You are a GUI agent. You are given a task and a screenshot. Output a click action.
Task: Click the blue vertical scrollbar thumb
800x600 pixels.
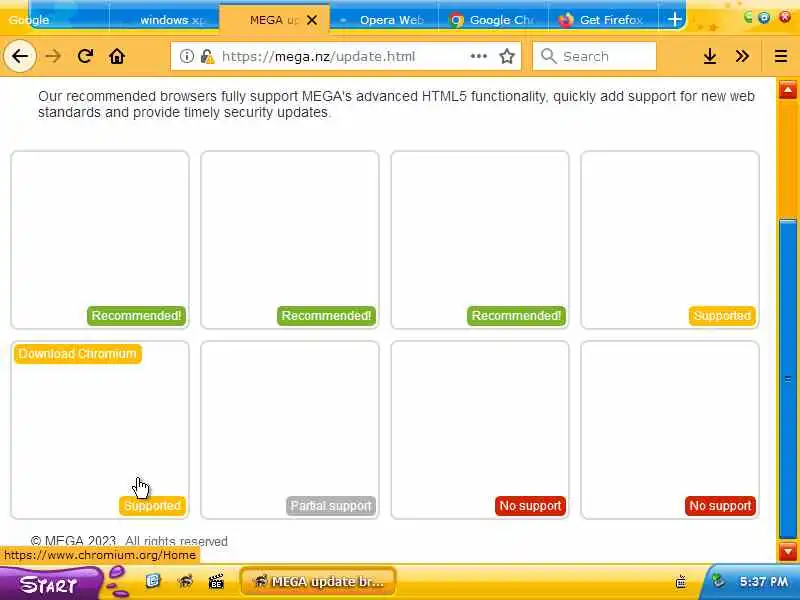(788, 379)
